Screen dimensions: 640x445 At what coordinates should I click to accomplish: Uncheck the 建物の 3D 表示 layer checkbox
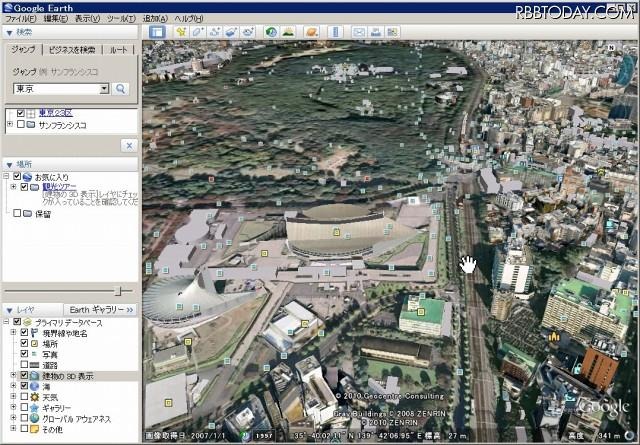[x=26, y=375]
